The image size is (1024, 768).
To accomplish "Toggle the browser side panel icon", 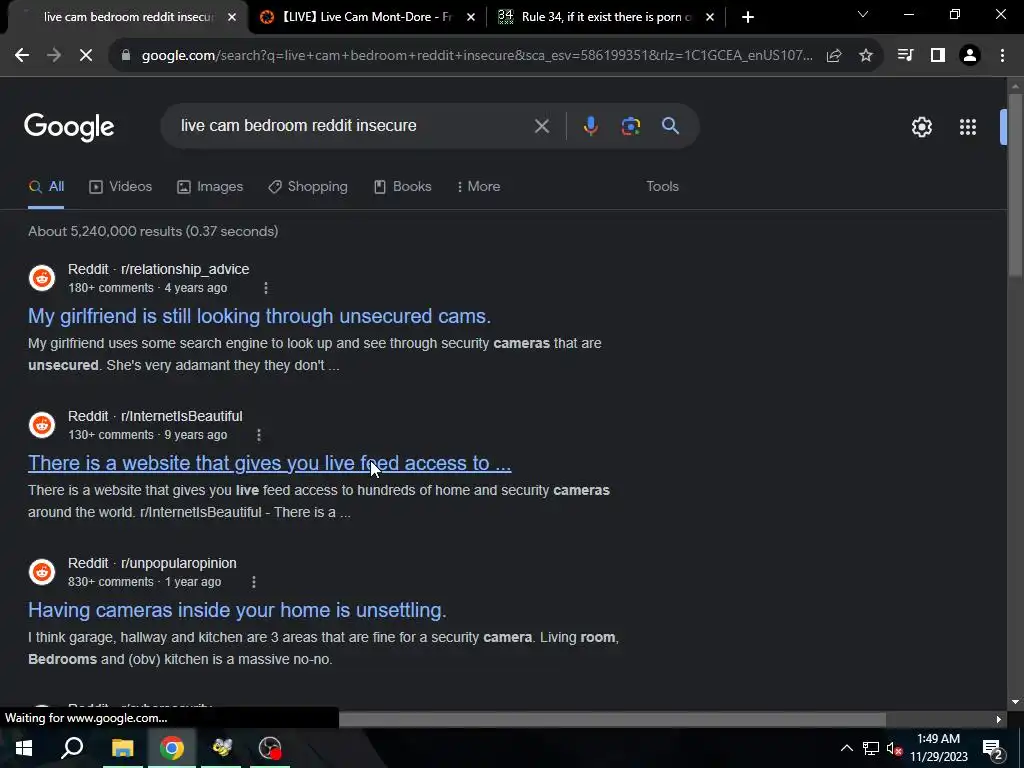I will click(x=938, y=56).
